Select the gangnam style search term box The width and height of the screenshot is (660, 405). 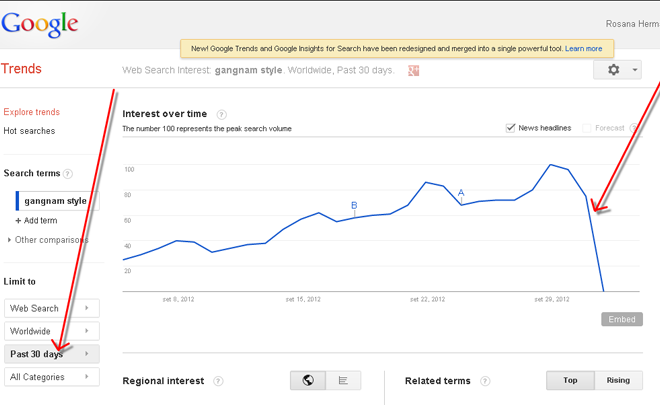(x=58, y=201)
